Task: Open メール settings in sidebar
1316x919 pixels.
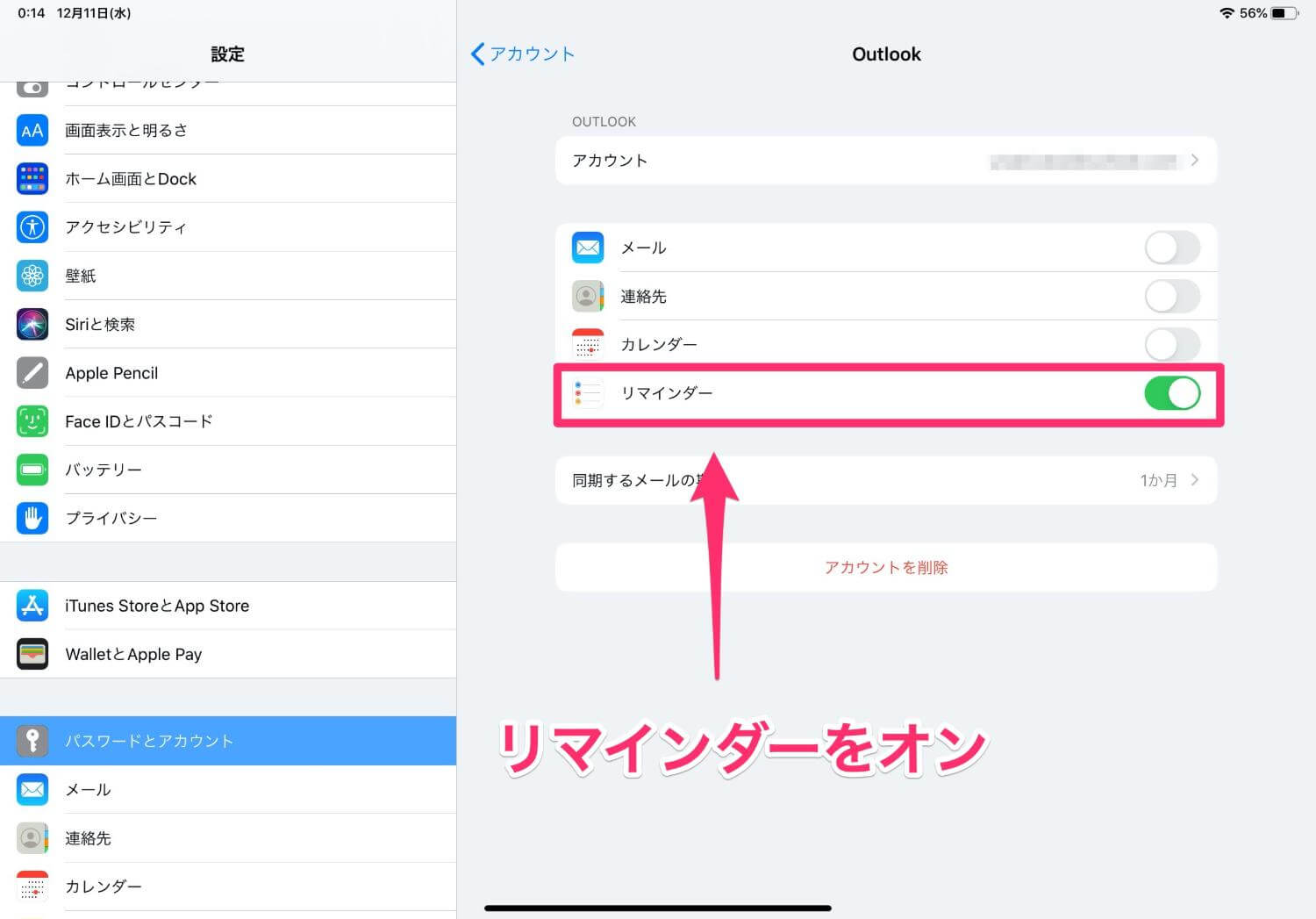Action: tap(228, 790)
